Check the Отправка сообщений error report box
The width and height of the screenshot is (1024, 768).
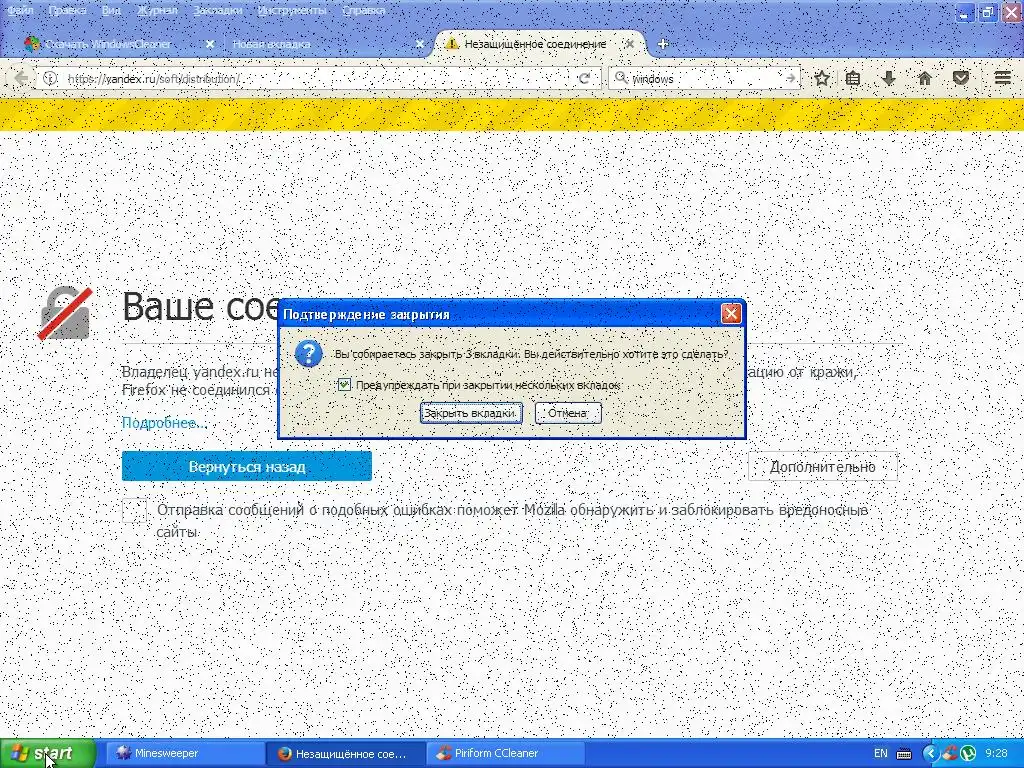tap(135, 511)
